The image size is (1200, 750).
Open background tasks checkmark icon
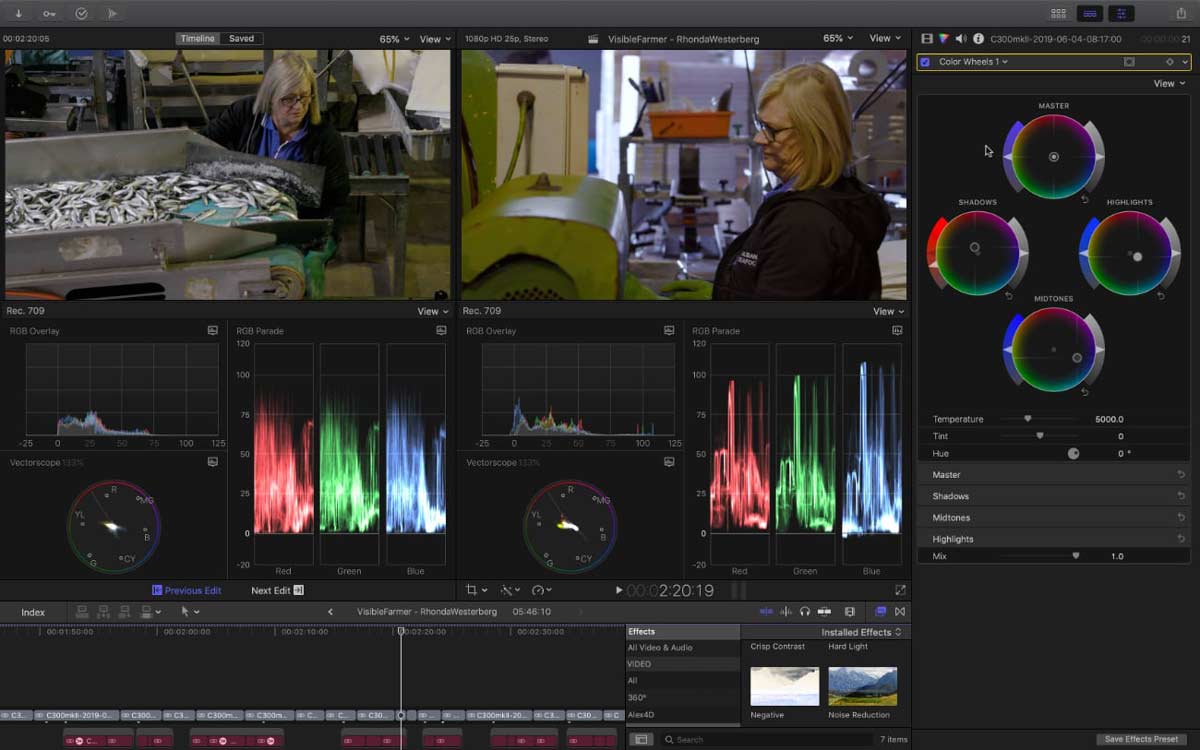tap(82, 13)
